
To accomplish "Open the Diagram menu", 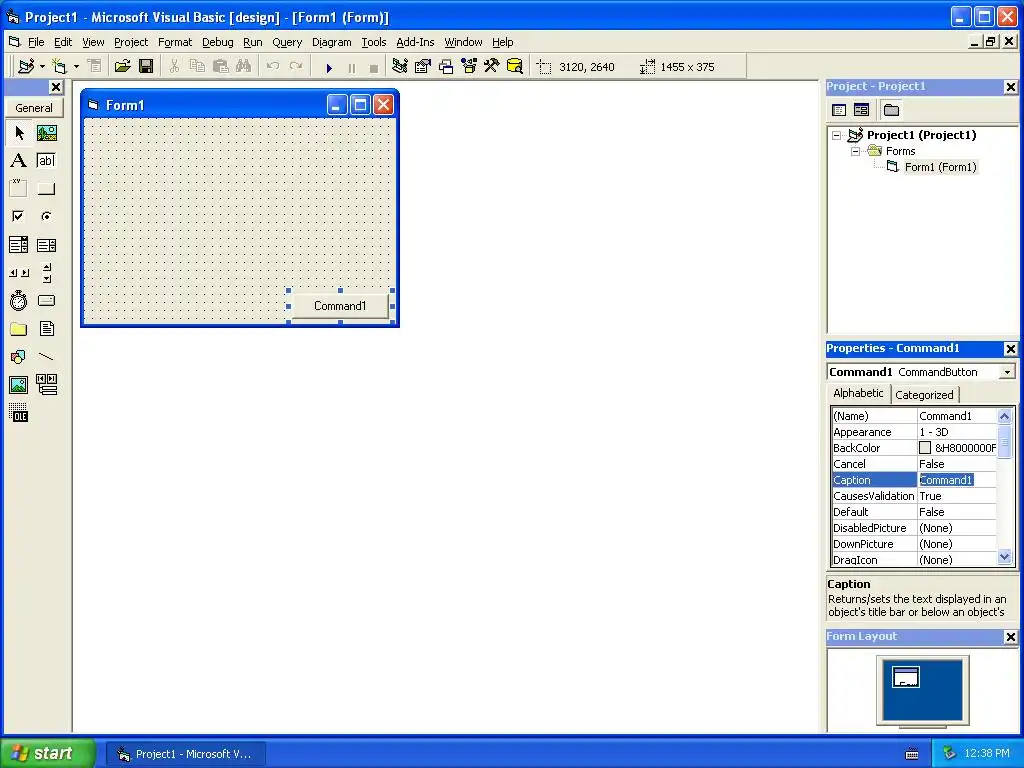I will tap(332, 42).
